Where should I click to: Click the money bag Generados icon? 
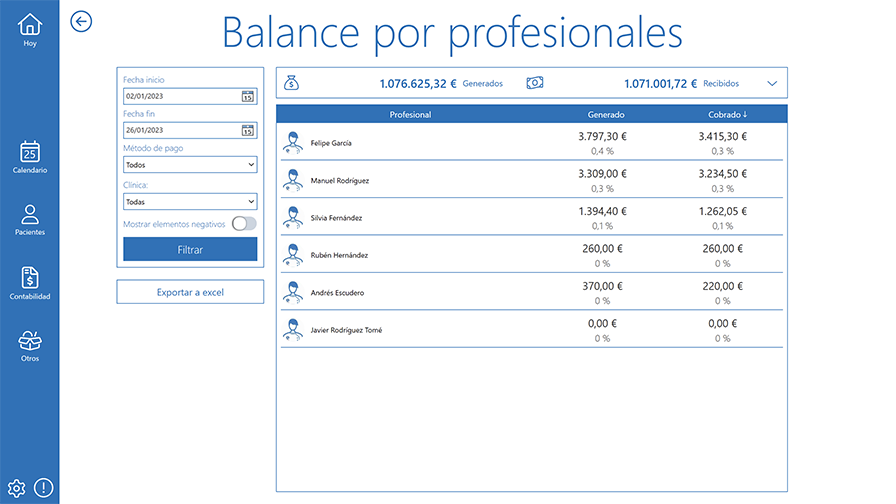click(x=291, y=83)
